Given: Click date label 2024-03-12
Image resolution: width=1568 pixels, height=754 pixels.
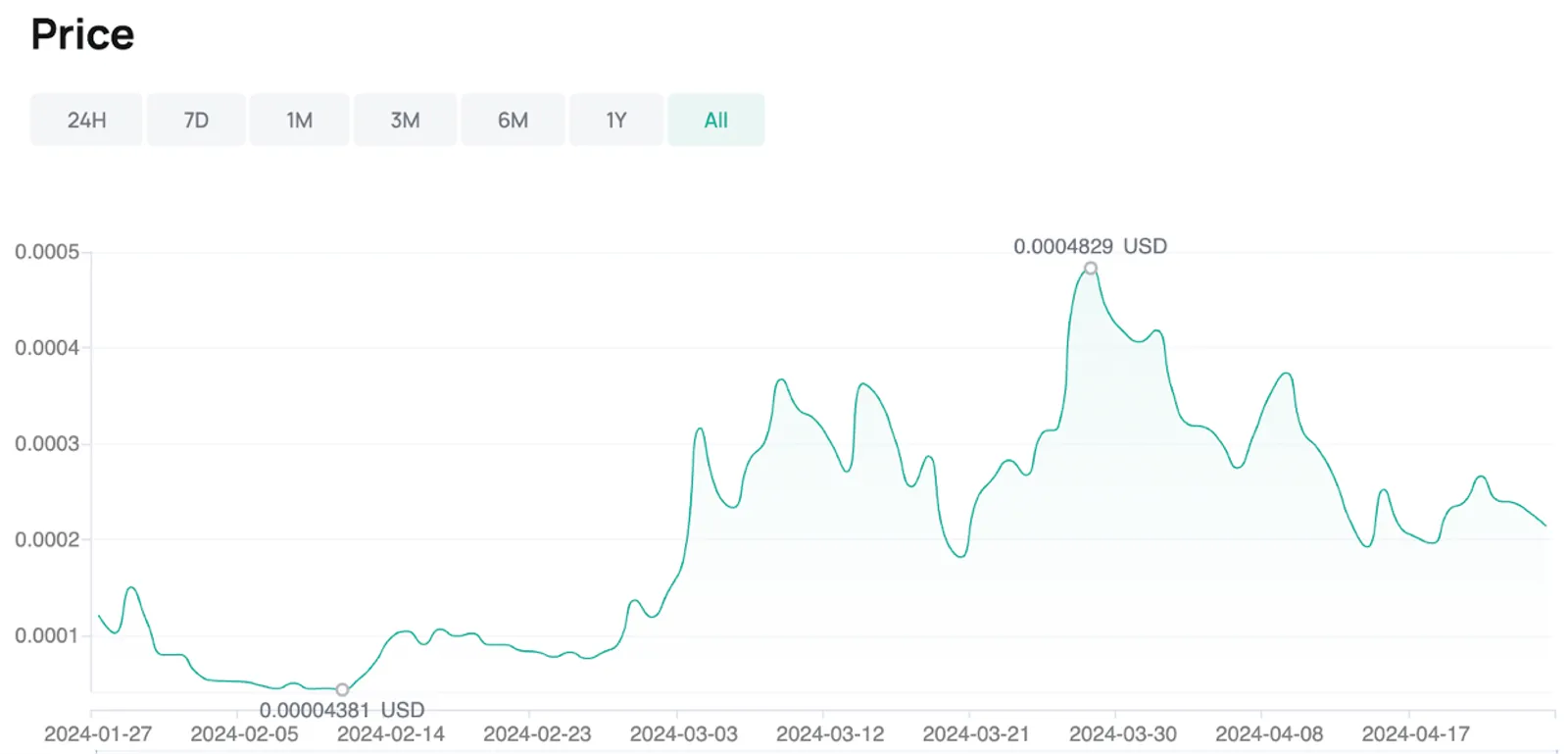Looking at the screenshot, I should point(830,734).
